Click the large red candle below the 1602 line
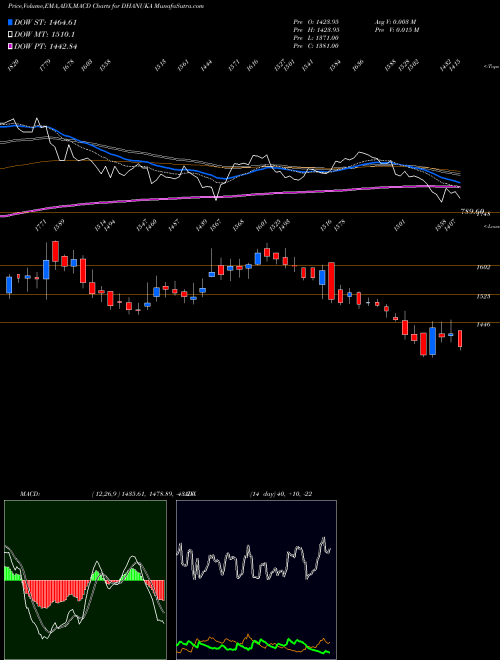This screenshot has width=500, height=660. point(332,281)
